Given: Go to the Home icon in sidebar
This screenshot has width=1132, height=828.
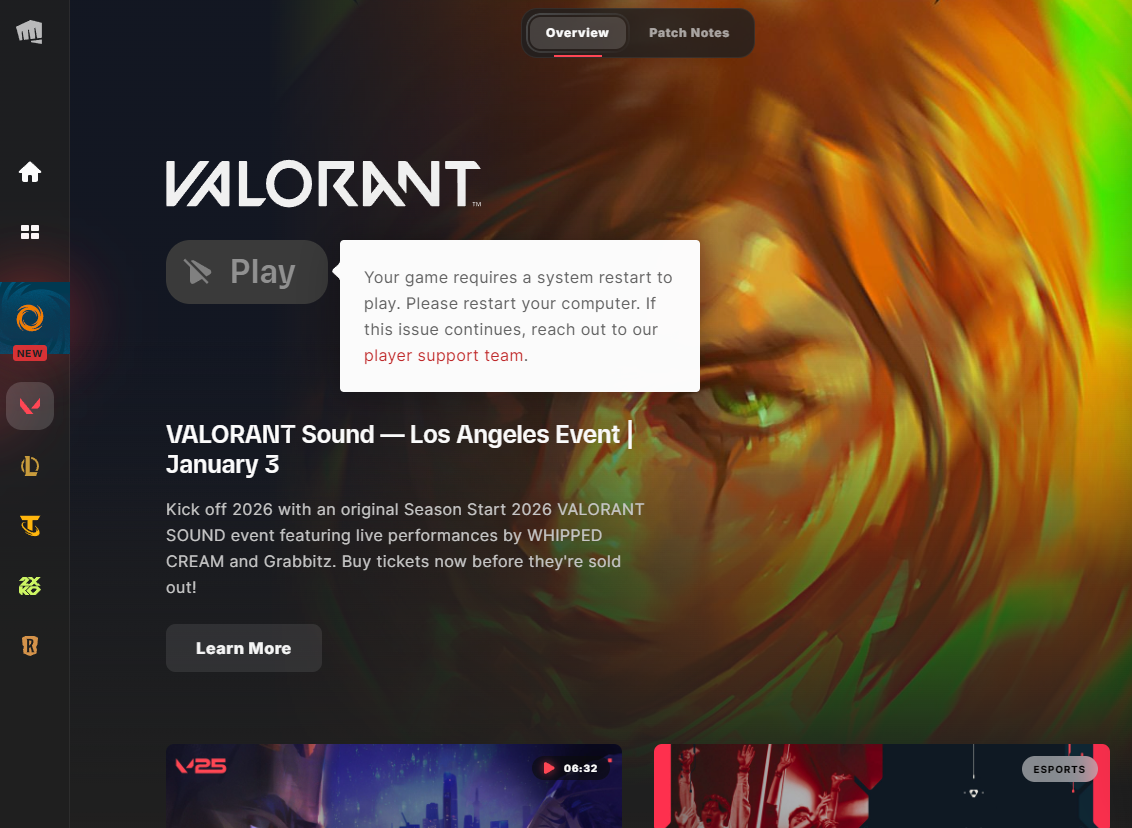Looking at the screenshot, I should [x=30, y=173].
